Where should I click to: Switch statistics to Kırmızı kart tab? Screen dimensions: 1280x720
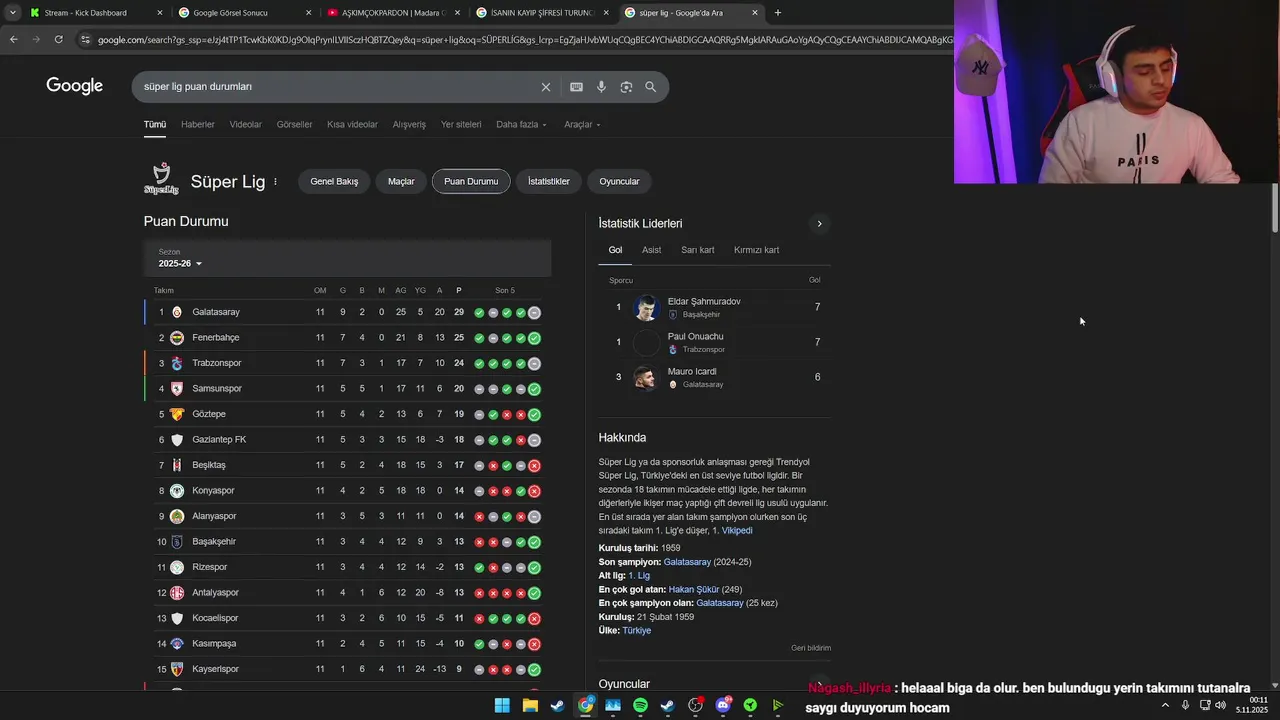756,250
